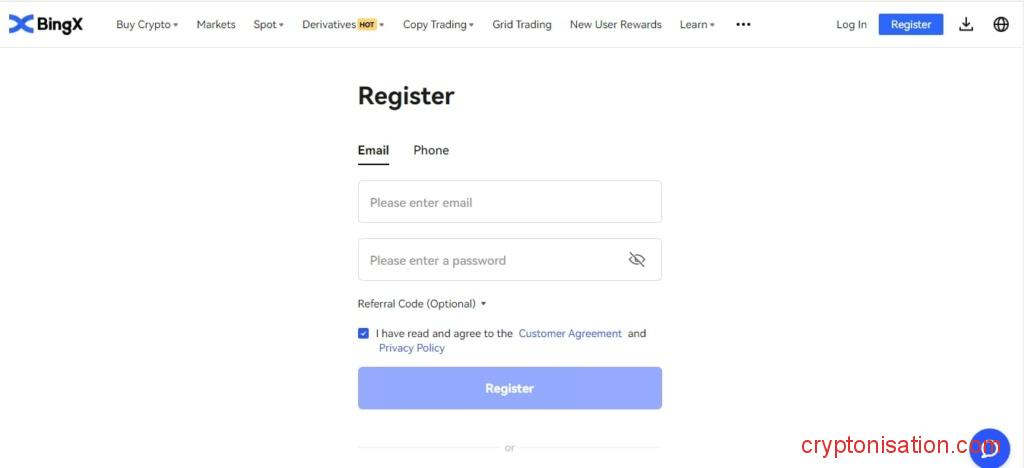The width and height of the screenshot is (1024, 468).
Task: Open the globe language selector
Action: click(x=1001, y=24)
